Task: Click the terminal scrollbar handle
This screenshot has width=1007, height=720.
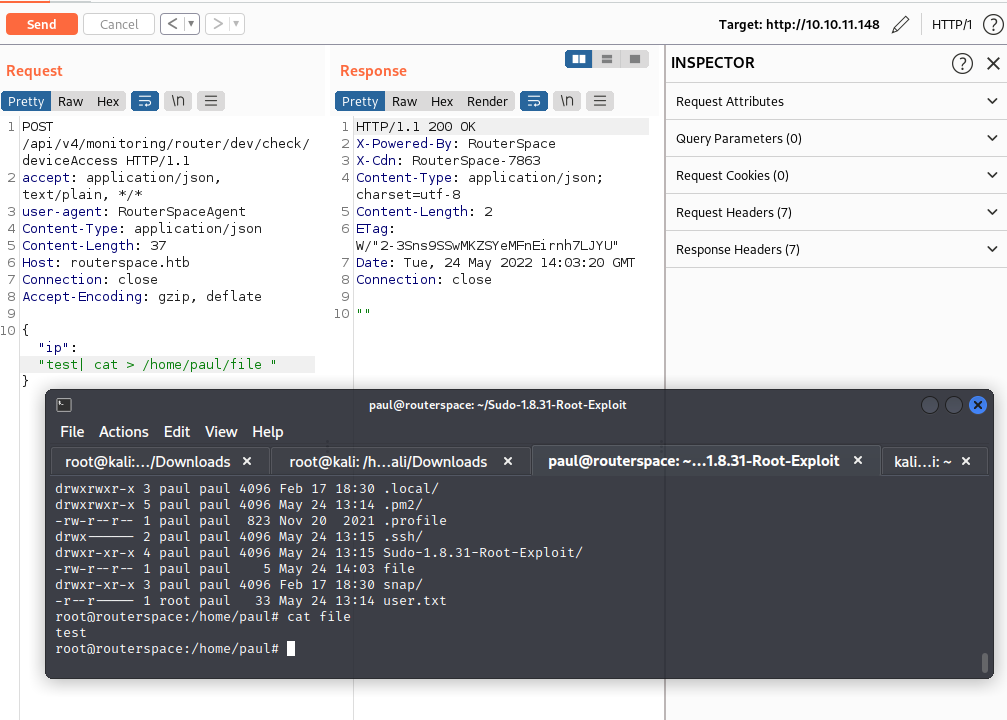Action: [x=984, y=663]
